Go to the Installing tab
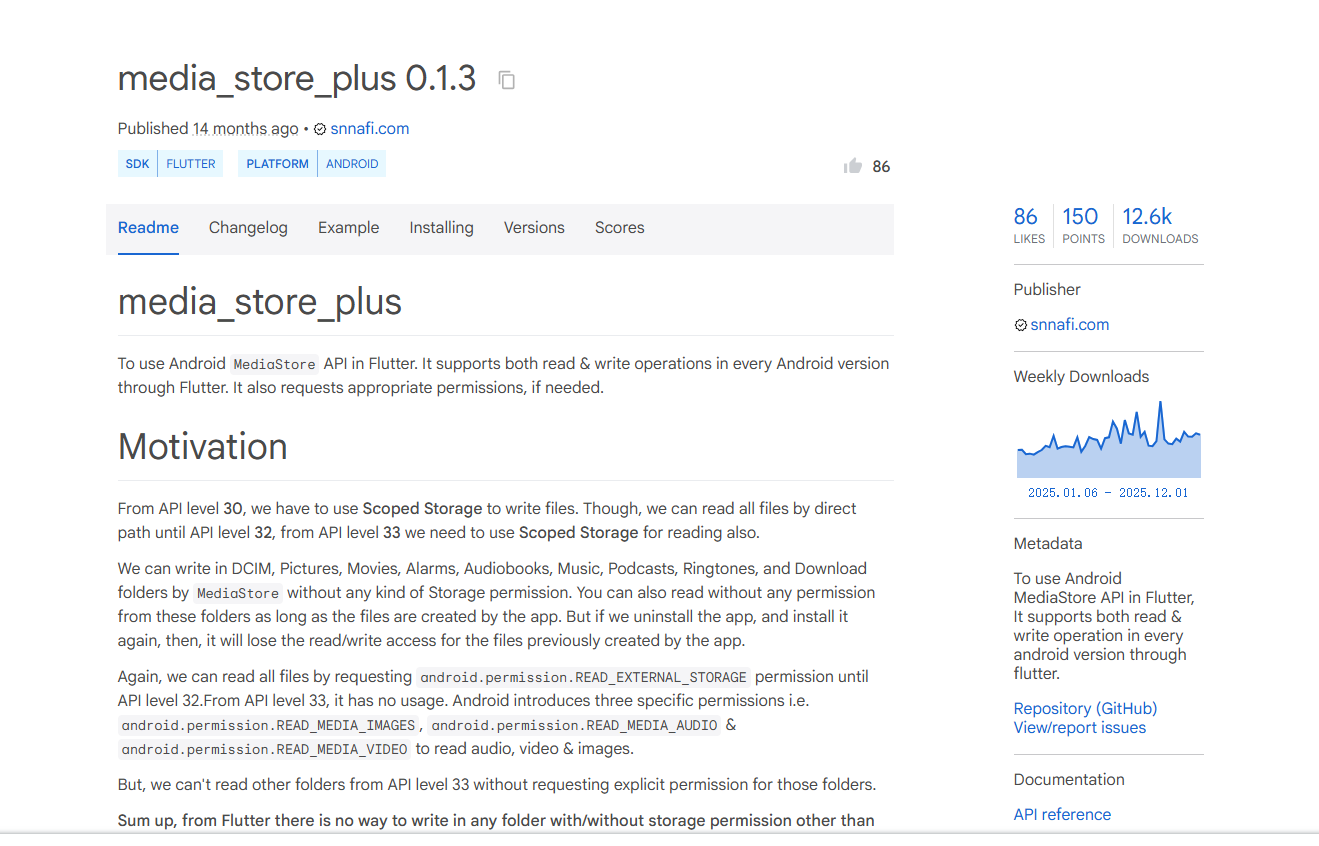The height and width of the screenshot is (846, 1319). click(x=441, y=228)
